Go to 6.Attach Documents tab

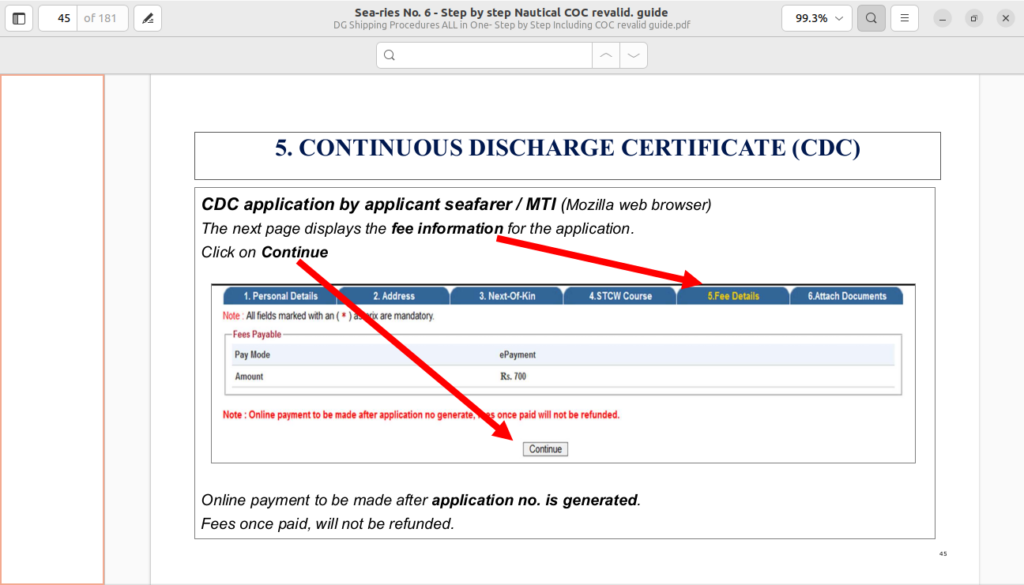[x=846, y=296]
